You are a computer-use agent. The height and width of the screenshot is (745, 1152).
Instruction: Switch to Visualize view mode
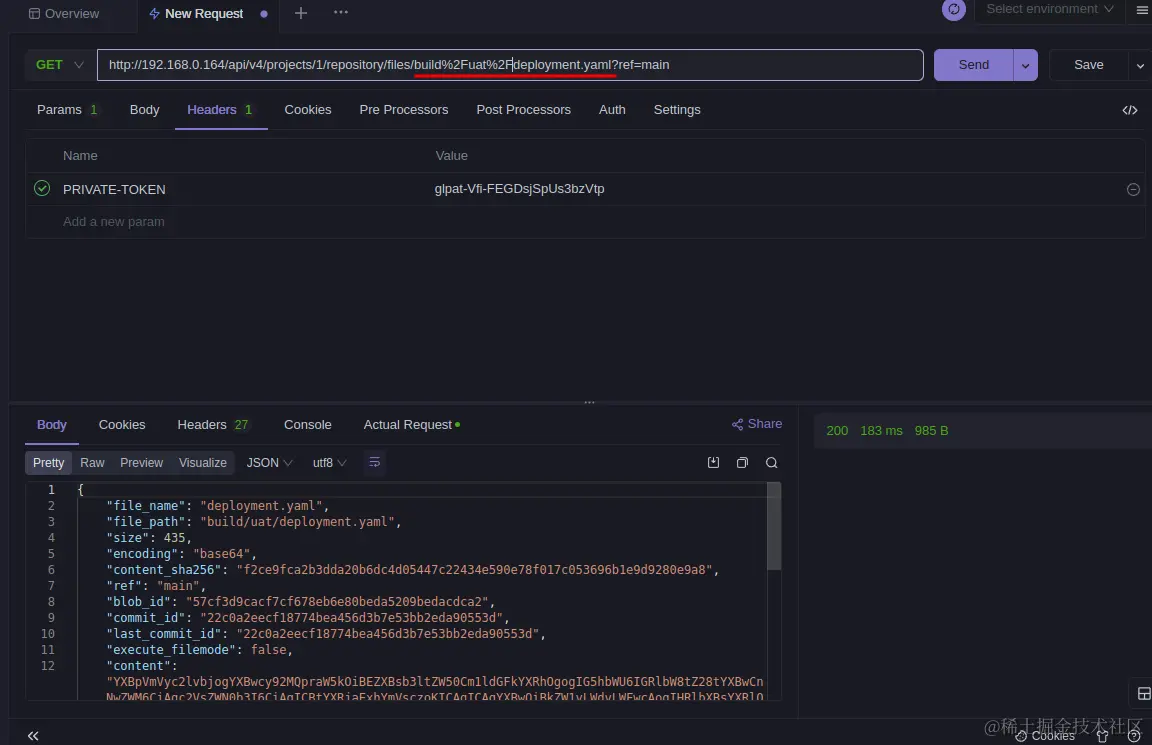pos(203,463)
